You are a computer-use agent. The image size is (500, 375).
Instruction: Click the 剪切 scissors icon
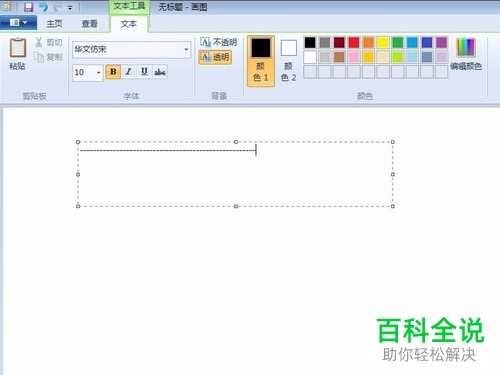point(39,42)
